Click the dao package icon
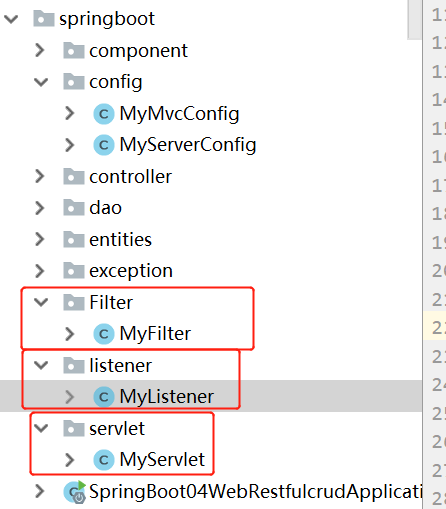 [x=74, y=207]
